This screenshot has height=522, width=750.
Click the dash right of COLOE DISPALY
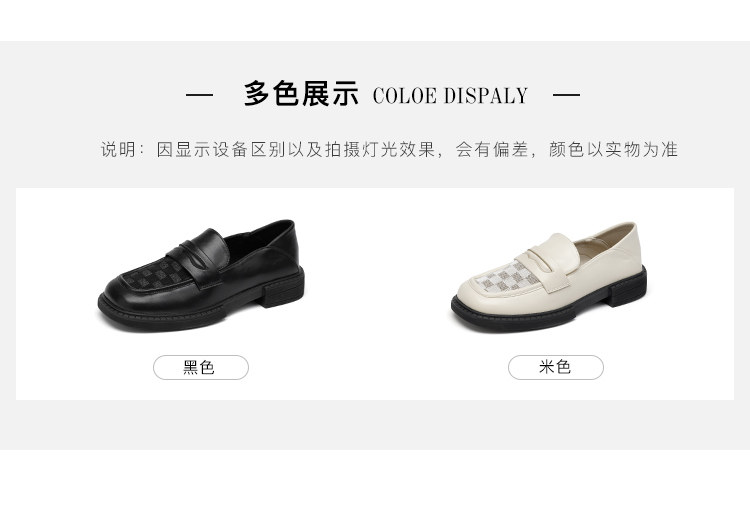pyautogui.click(x=566, y=95)
